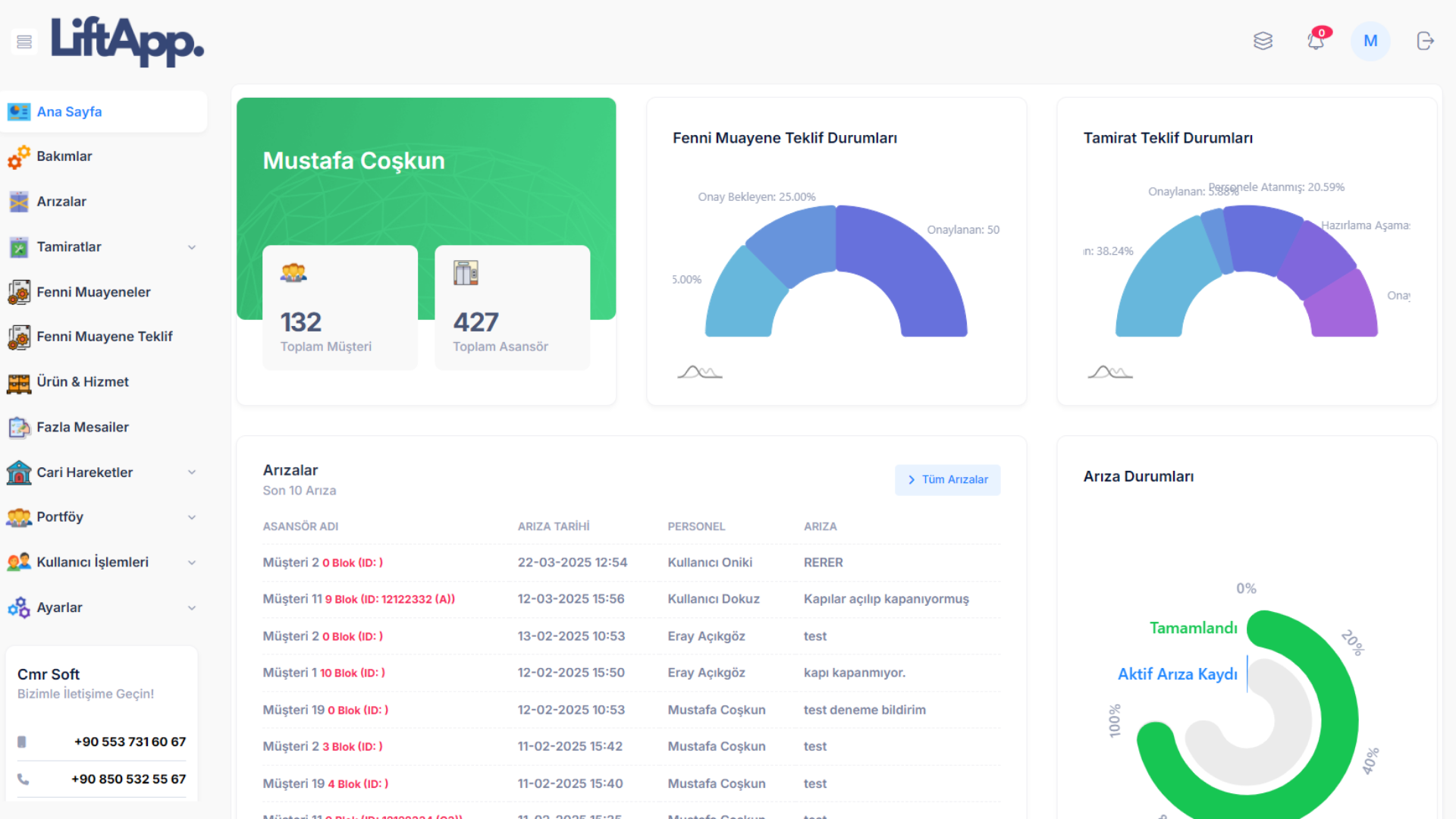
Task: Click the Fazla Mesailer icon
Action: pos(19,428)
